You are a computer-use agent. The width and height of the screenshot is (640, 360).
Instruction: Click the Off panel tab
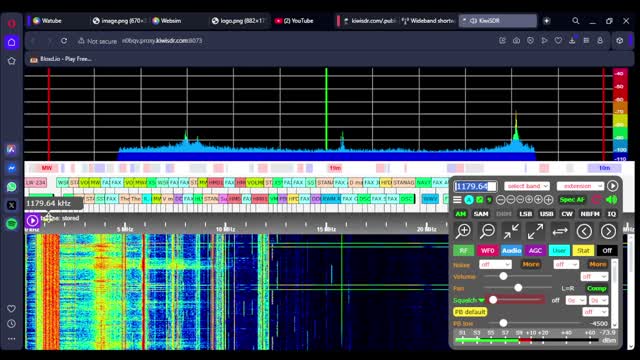click(x=607, y=251)
